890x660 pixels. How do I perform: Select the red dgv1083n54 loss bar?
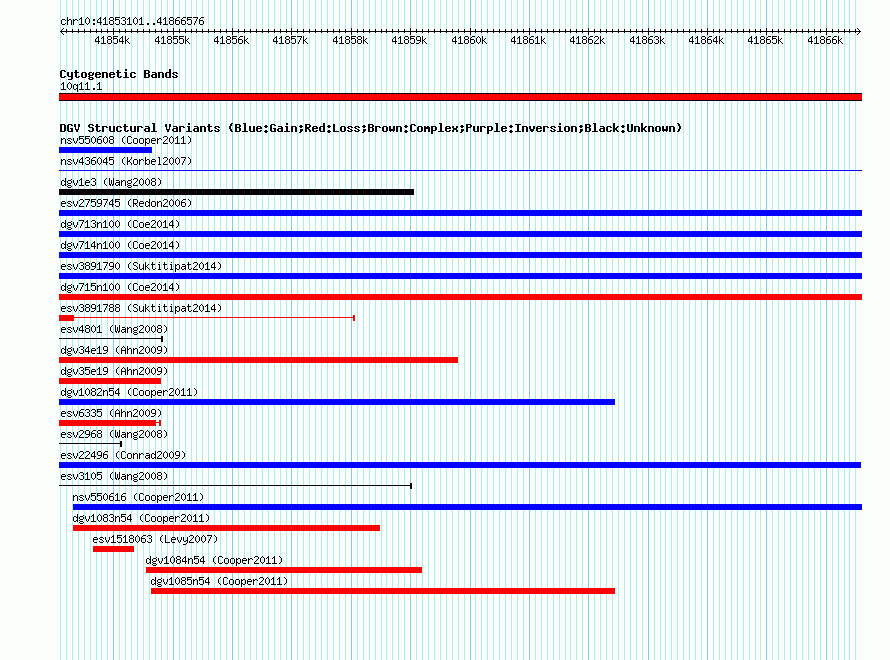coord(226,528)
